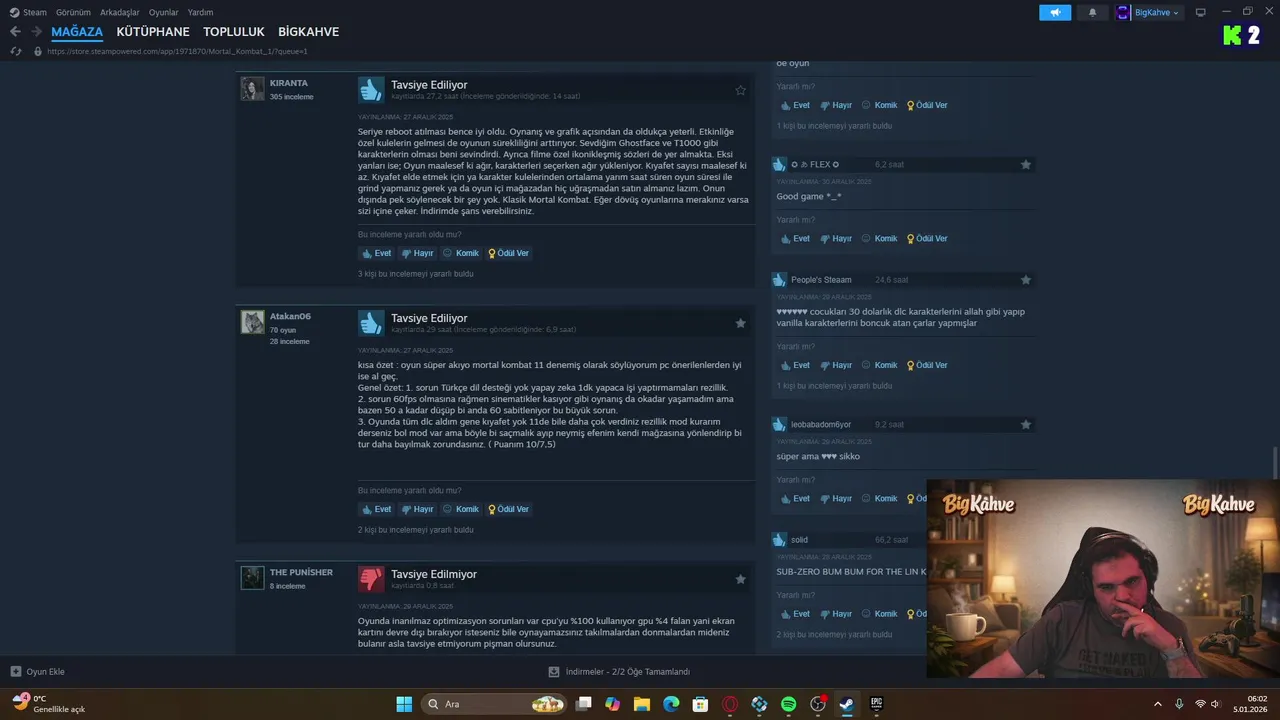
Task: Give an award to People's Steaam review
Action: 927,365
